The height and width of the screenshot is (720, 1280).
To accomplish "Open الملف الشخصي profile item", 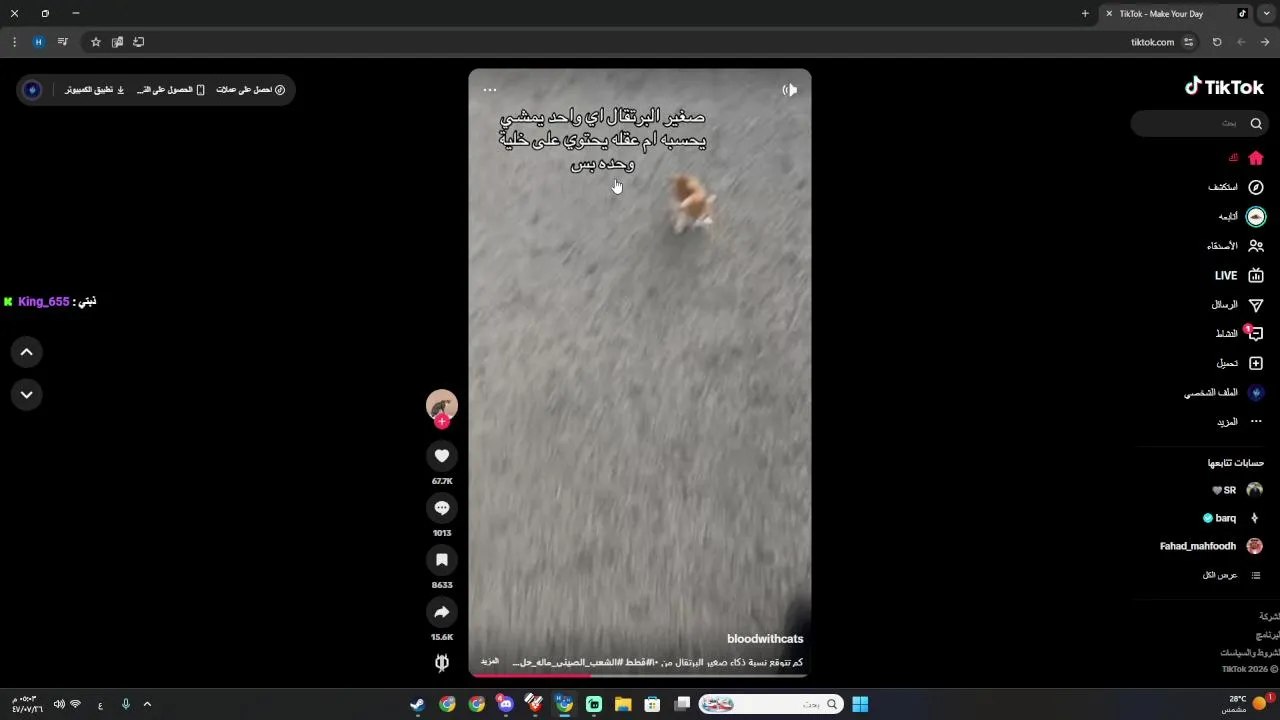I will (x=1225, y=393).
